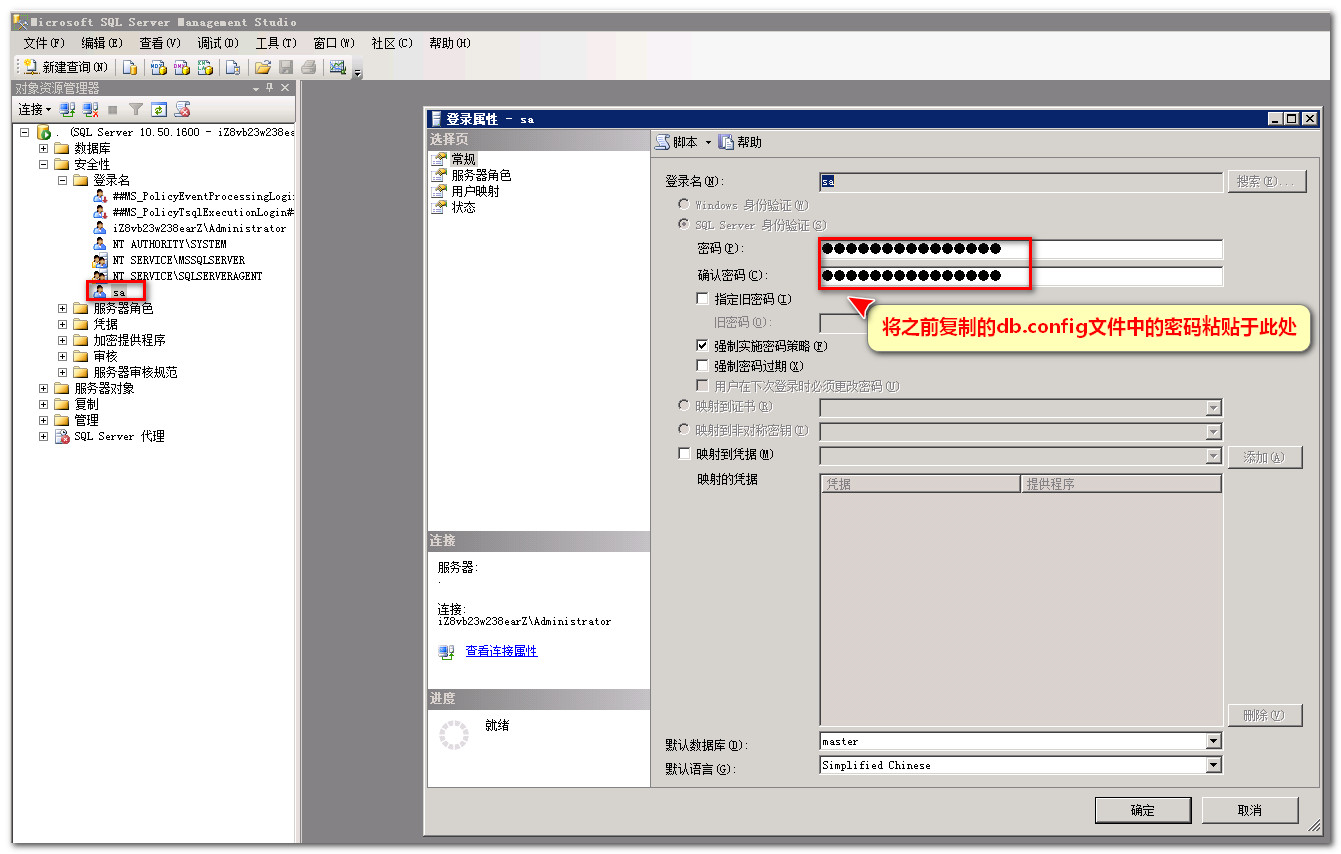Open the 查看(V) menu
This screenshot has height=854, width=1341.
pyautogui.click(x=159, y=43)
